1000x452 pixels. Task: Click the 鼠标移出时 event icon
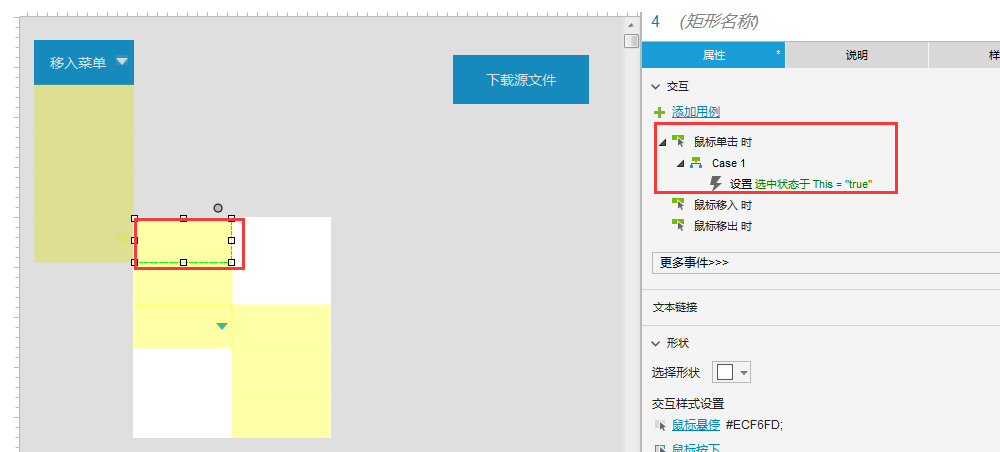679,226
